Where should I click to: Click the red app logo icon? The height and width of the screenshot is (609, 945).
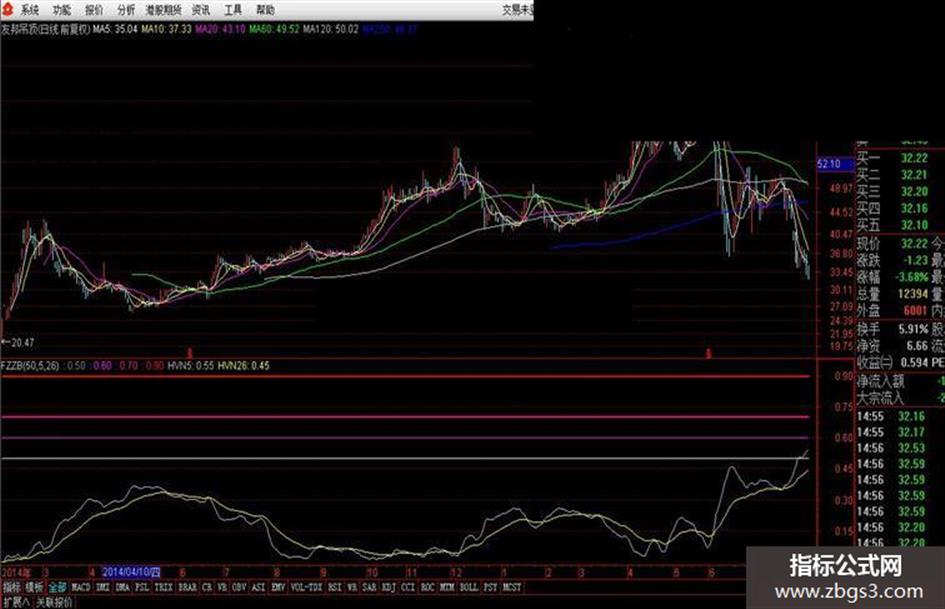[7, 9]
